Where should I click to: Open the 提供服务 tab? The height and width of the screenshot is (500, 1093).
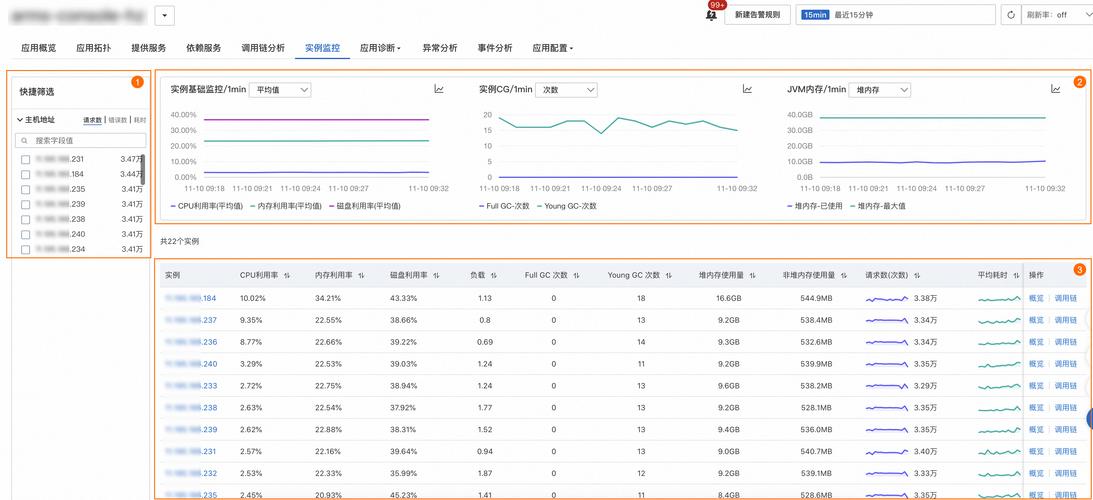[x=148, y=48]
